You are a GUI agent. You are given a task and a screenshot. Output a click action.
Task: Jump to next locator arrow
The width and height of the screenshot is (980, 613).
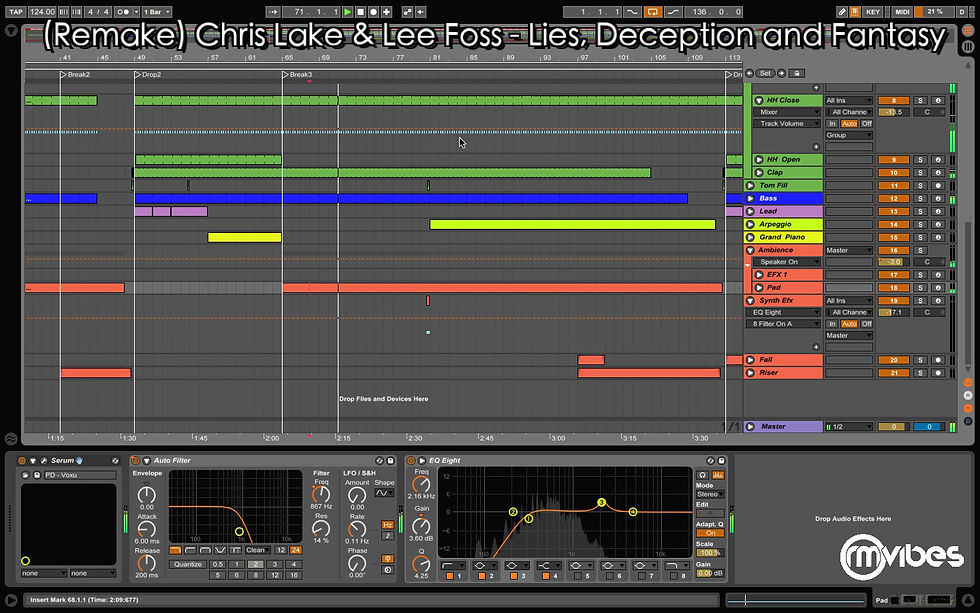781,73
